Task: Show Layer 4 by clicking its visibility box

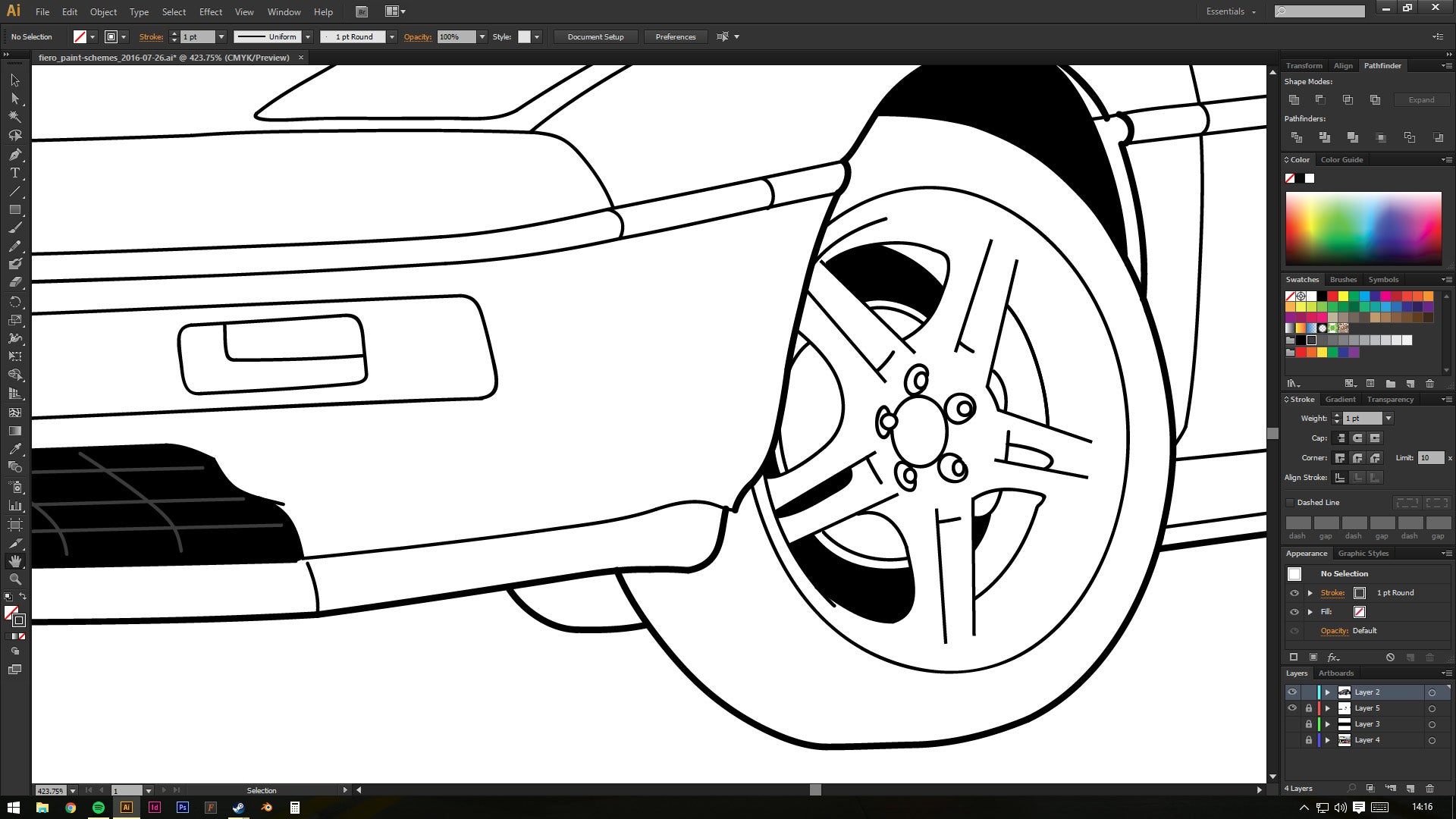Action: (1292, 739)
